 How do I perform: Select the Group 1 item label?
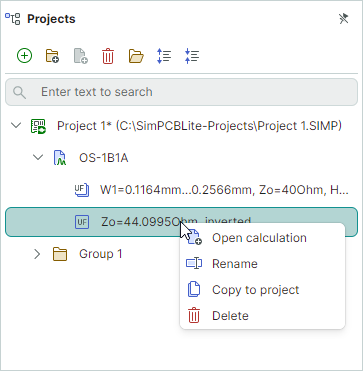pos(101,254)
